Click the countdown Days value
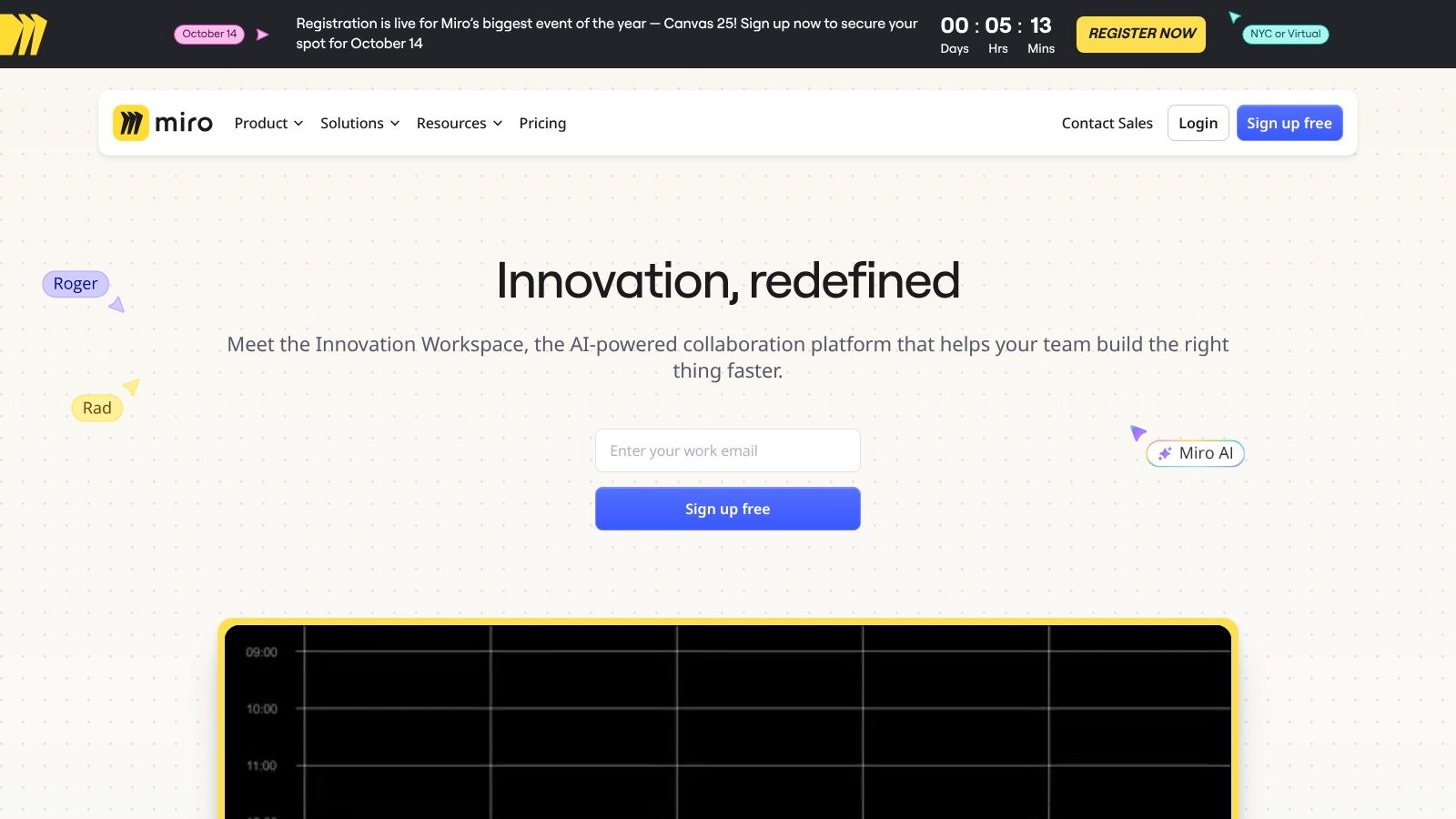 [955, 25]
